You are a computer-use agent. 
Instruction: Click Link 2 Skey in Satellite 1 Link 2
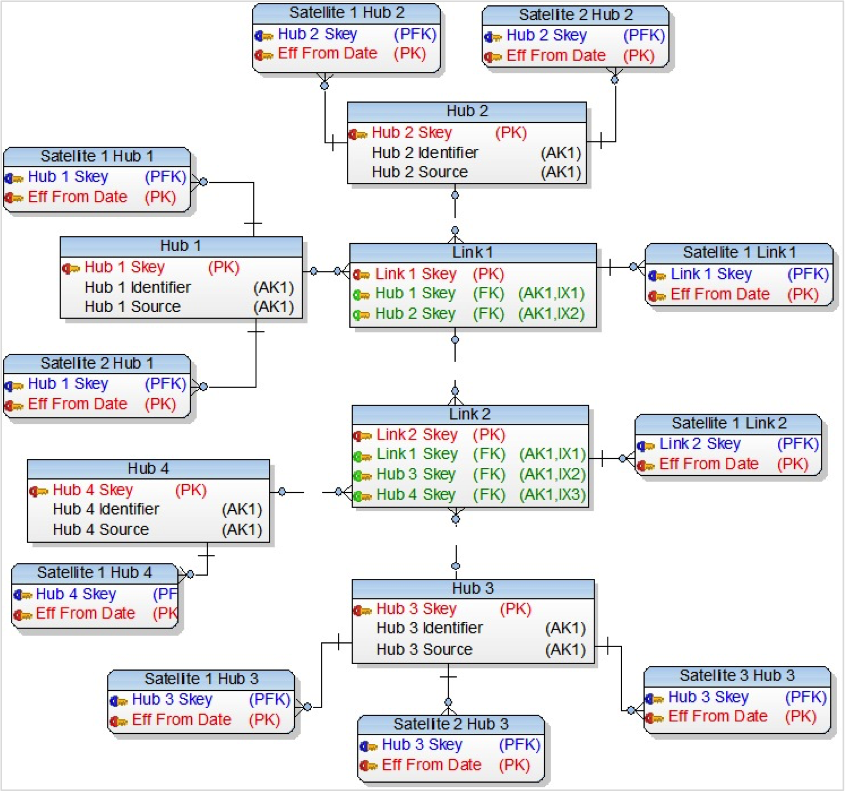point(700,444)
